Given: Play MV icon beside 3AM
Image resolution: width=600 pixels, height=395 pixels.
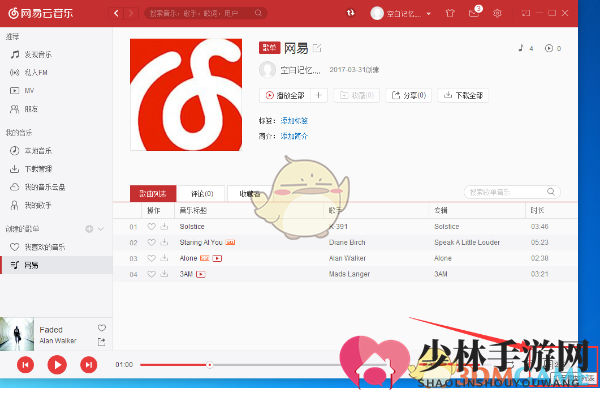Looking at the screenshot, I should coord(201,274).
